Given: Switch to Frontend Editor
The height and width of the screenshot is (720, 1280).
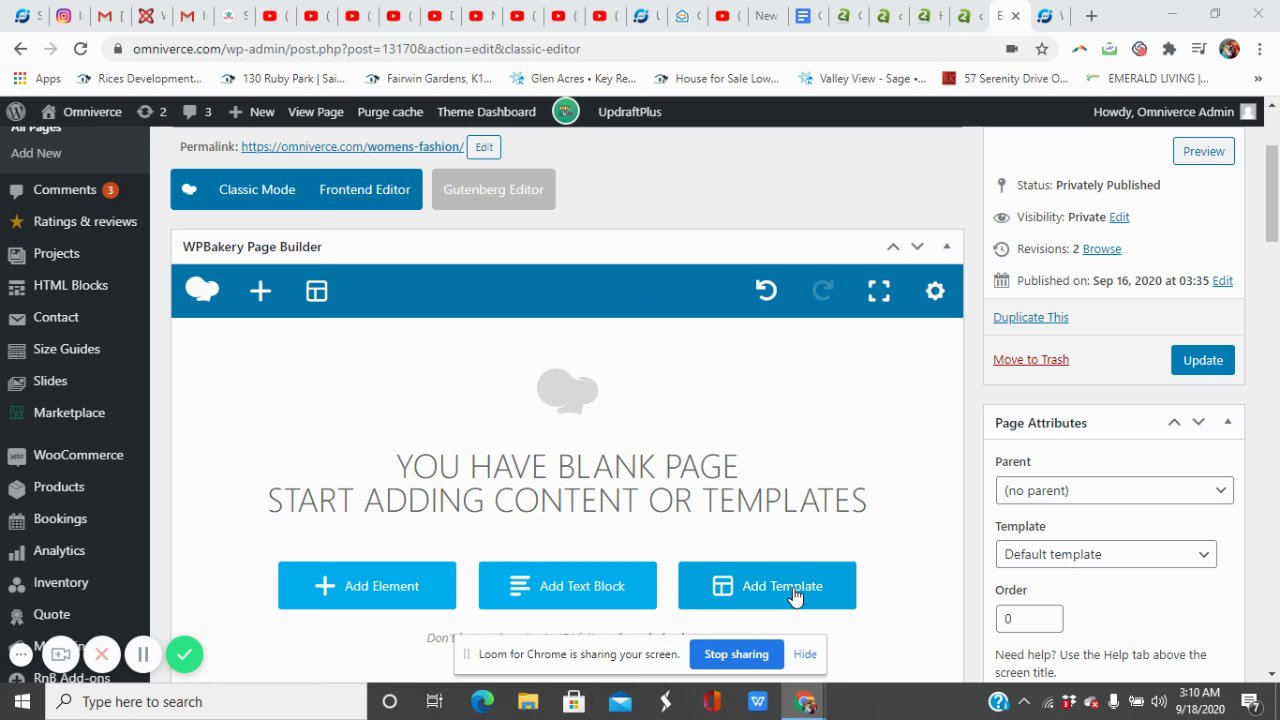Looking at the screenshot, I should 364,189.
